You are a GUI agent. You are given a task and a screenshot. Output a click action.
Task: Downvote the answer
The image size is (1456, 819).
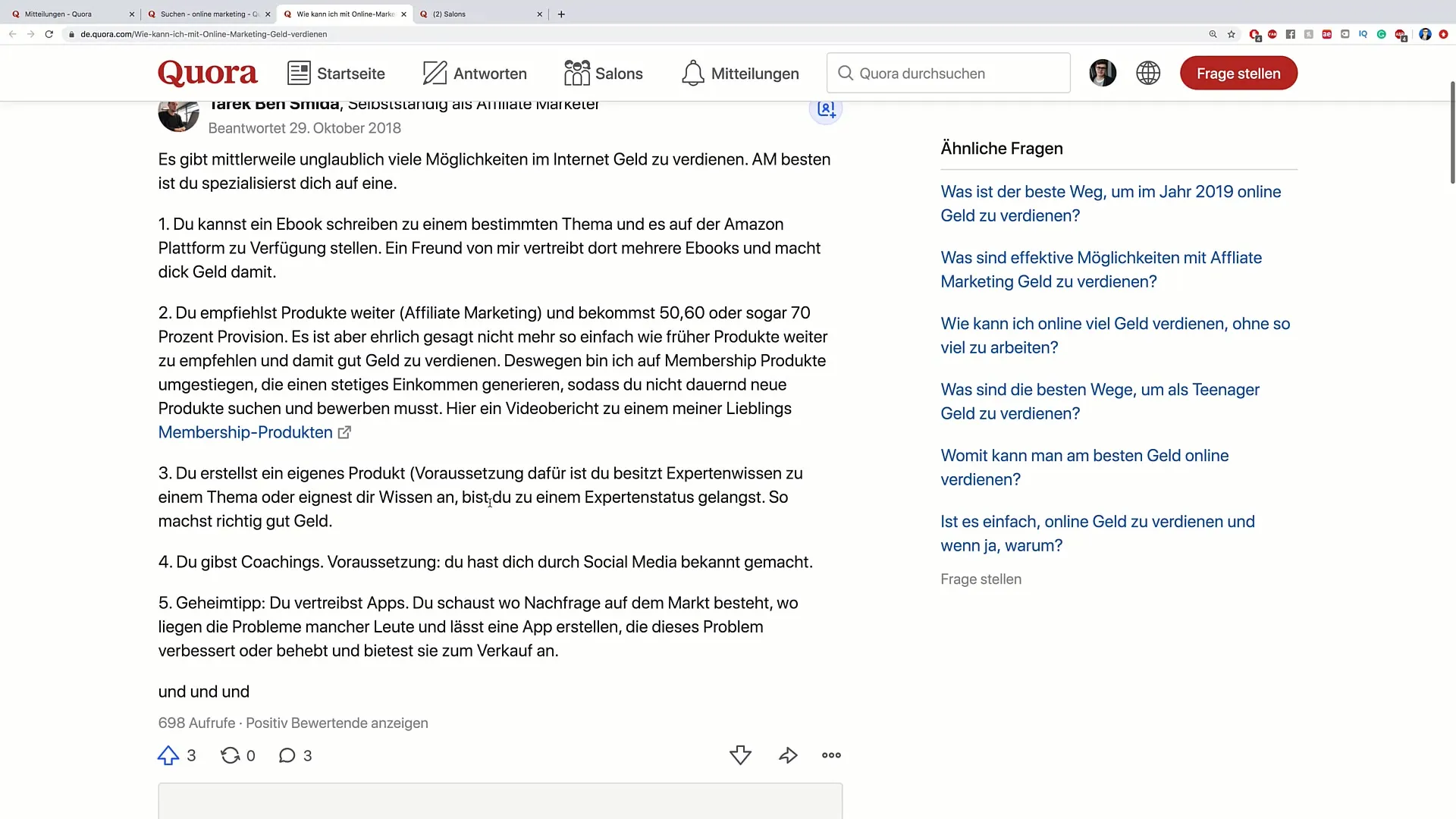point(740,755)
